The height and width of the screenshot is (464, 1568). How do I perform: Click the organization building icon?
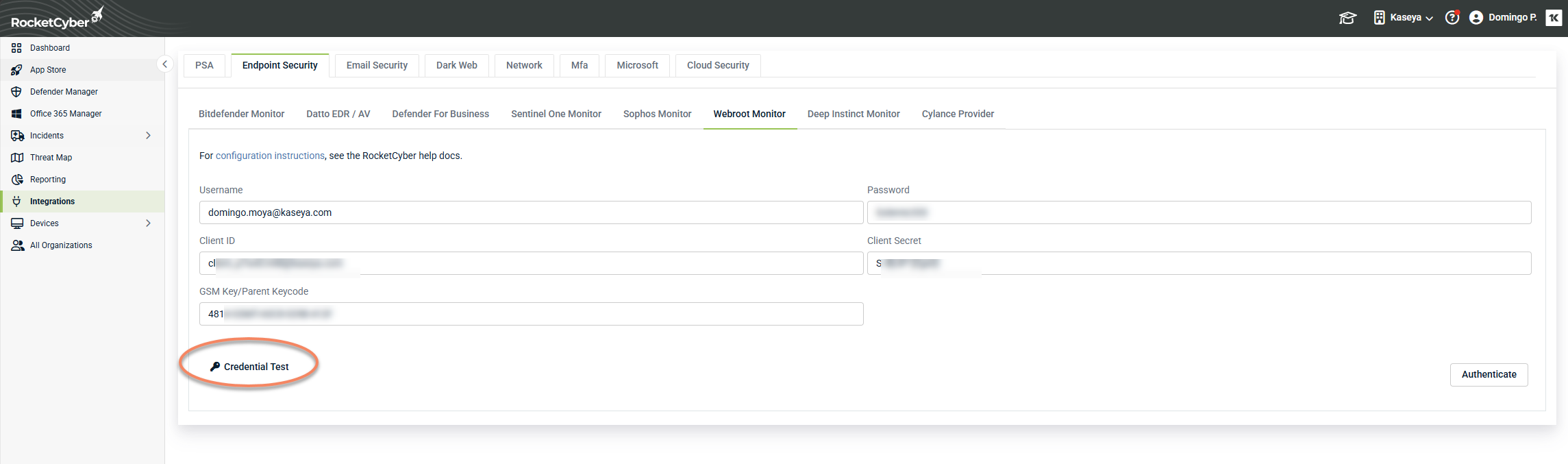point(1380,18)
